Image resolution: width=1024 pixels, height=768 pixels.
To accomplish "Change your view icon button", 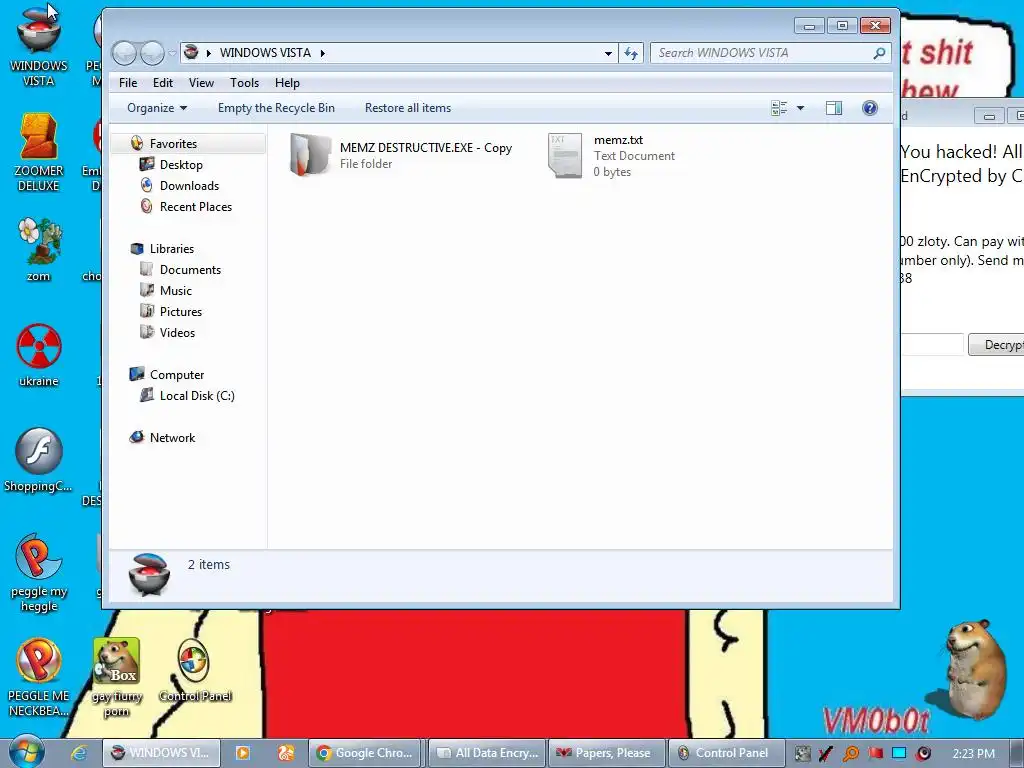I will coord(779,108).
